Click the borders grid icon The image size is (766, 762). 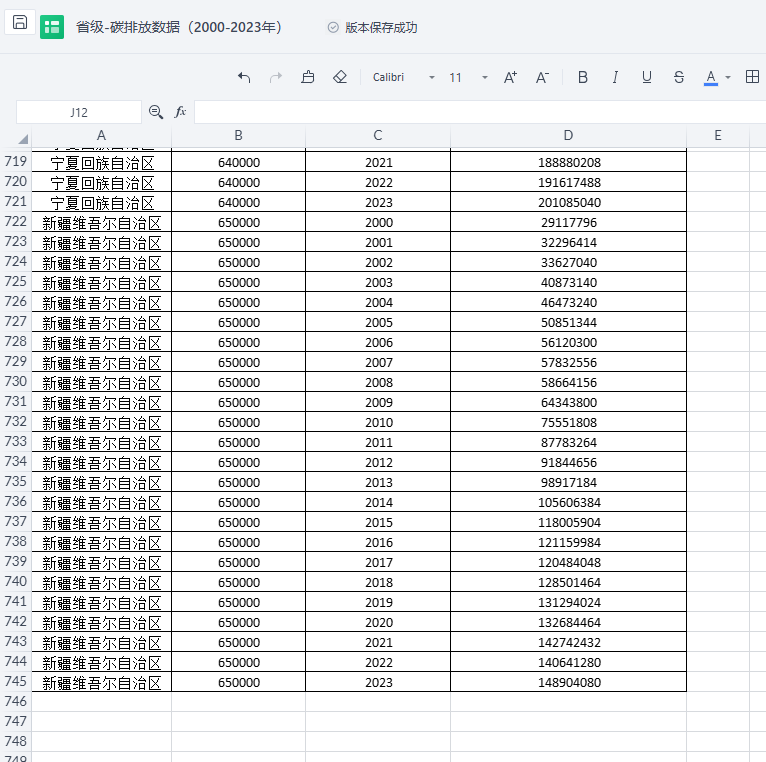752,77
